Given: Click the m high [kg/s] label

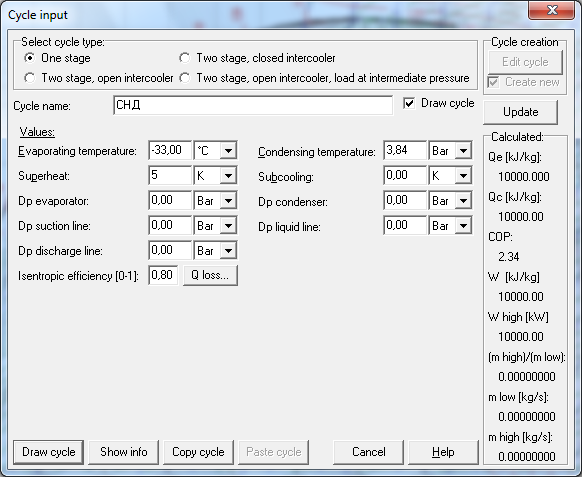Looking at the screenshot, I should click(x=520, y=437).
